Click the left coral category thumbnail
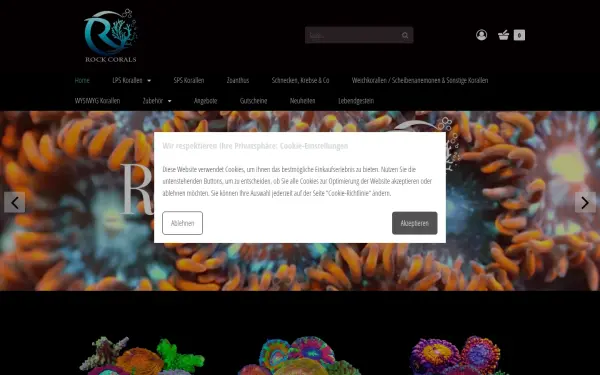The height and width of the screenshot is (375, 600). [142, 356]
